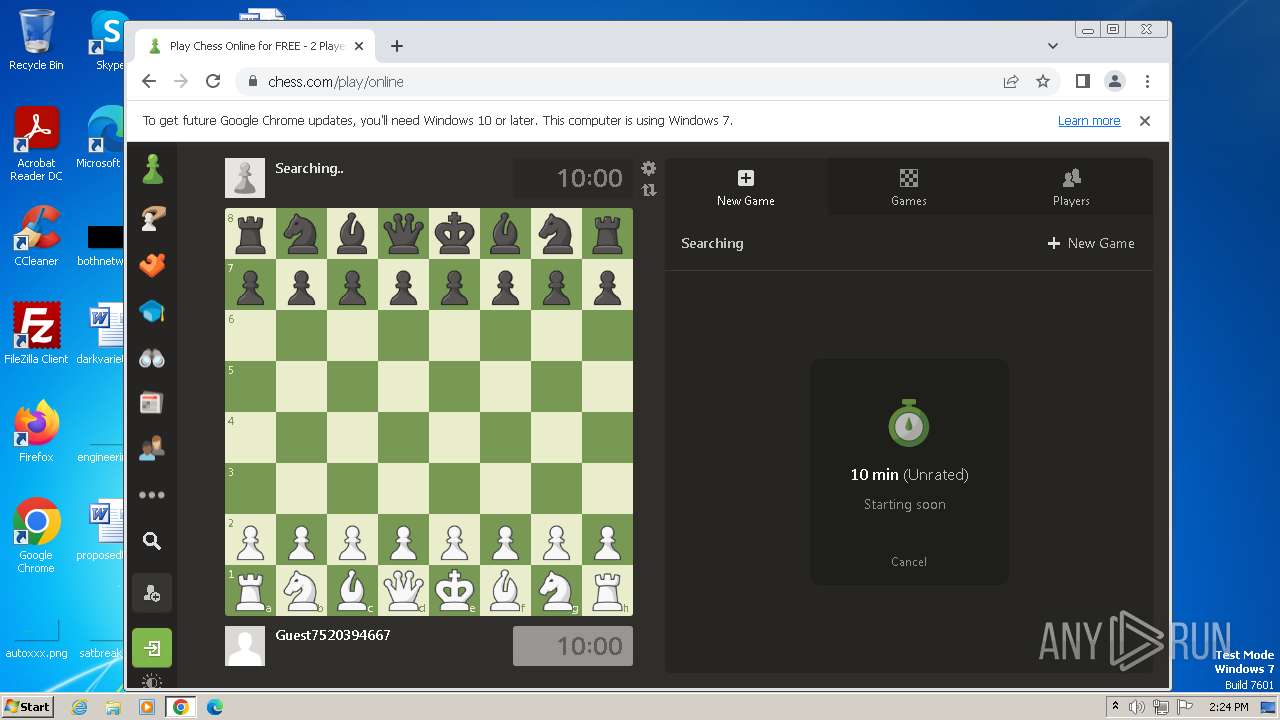Select the CCleaner desktop icon
This screenshot has height=720, width=1280.
(x=36, y=236)
